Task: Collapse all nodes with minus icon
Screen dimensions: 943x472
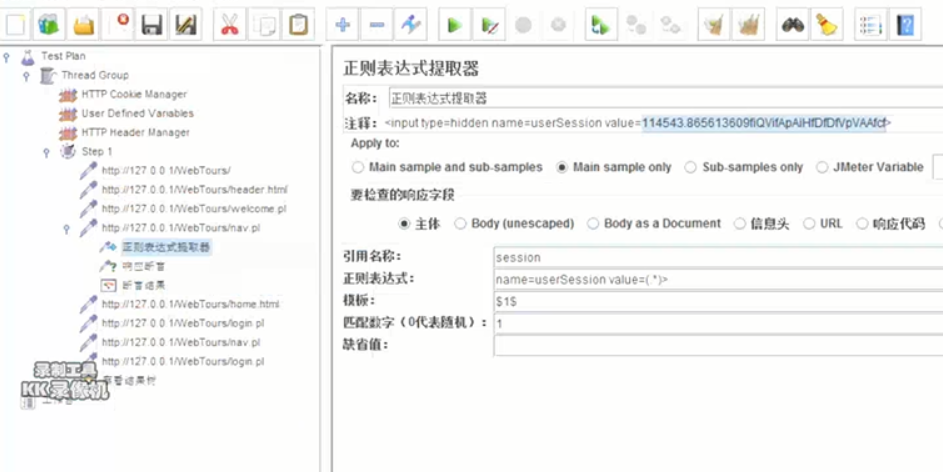Action: coord(376,25)
